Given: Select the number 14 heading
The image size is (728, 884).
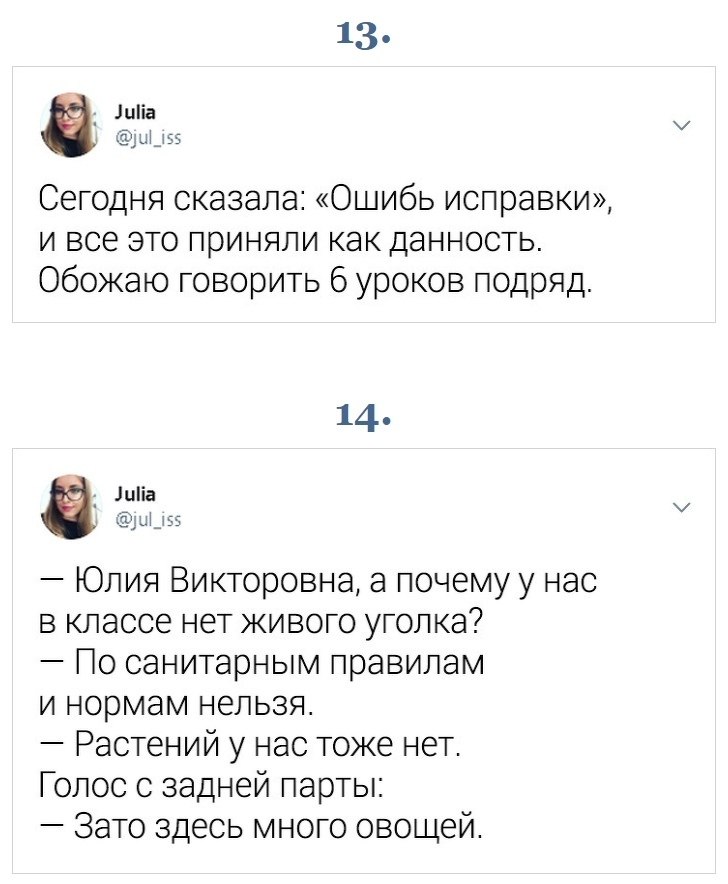Looking at the screenshot, I should click(x=363, y=417).
